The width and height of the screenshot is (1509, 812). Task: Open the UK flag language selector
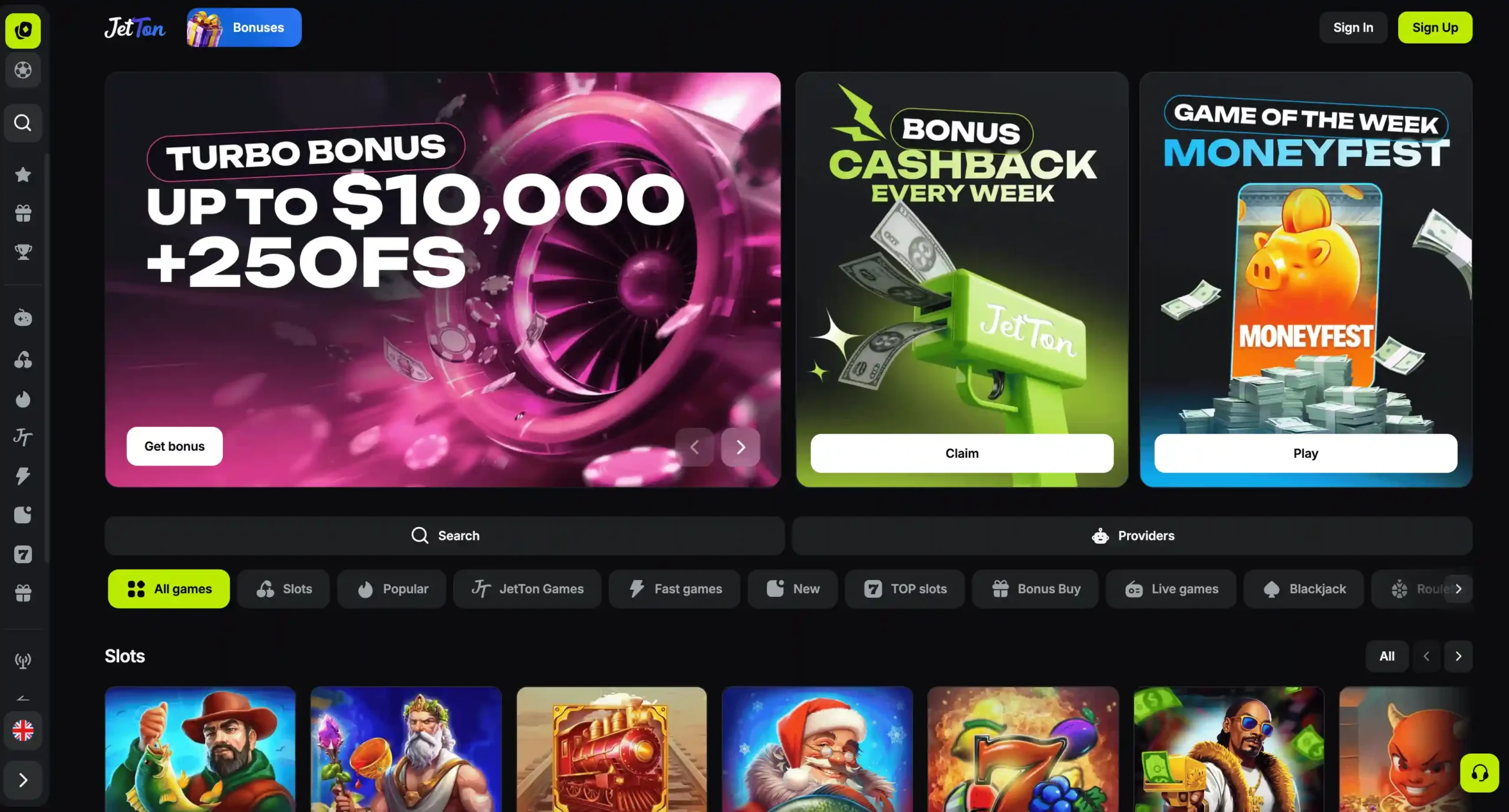(x=23, y=731)
